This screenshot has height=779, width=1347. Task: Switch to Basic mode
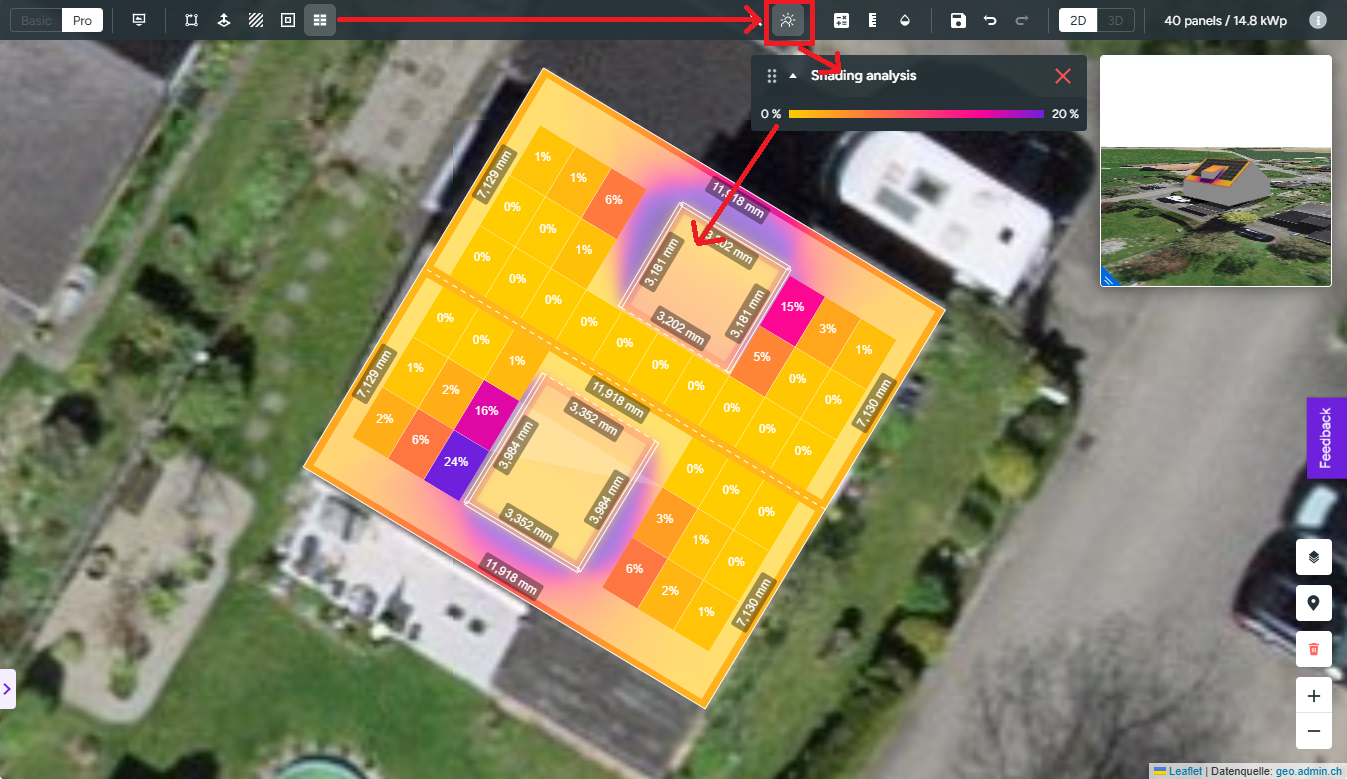click(36, 20)
